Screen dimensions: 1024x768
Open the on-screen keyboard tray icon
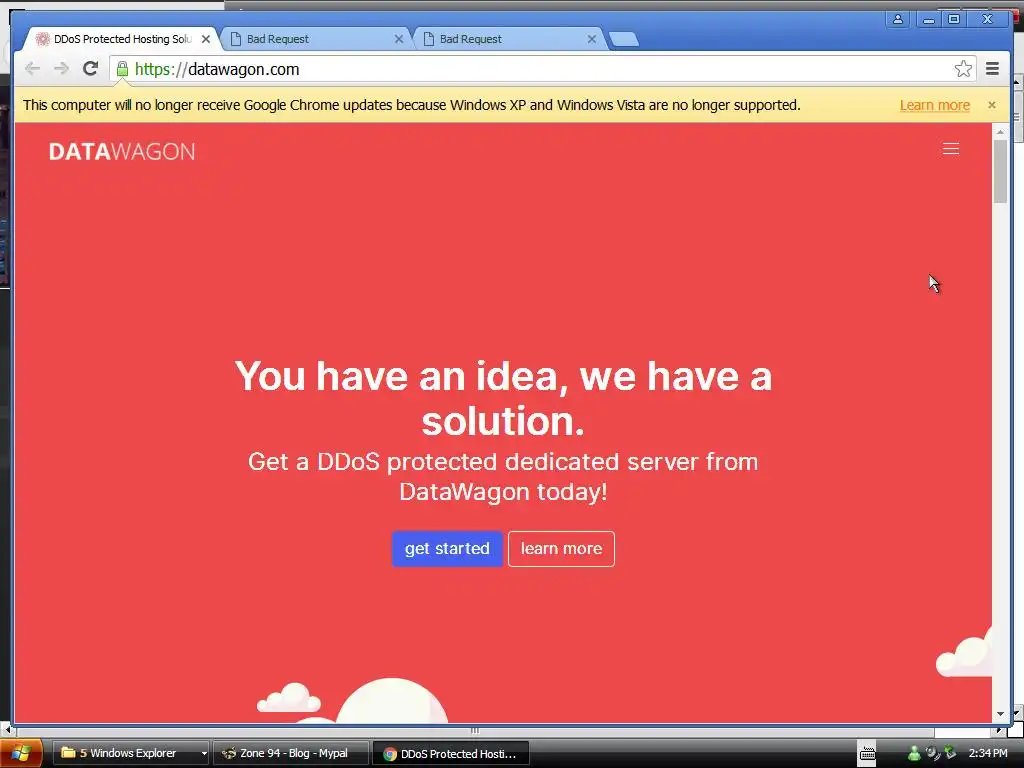tap(867, 753)
